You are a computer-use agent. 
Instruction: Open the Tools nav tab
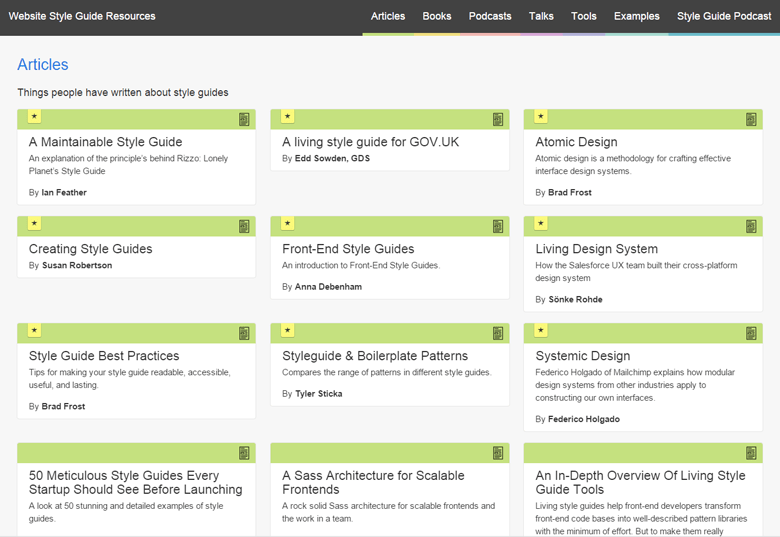[584, 16]
